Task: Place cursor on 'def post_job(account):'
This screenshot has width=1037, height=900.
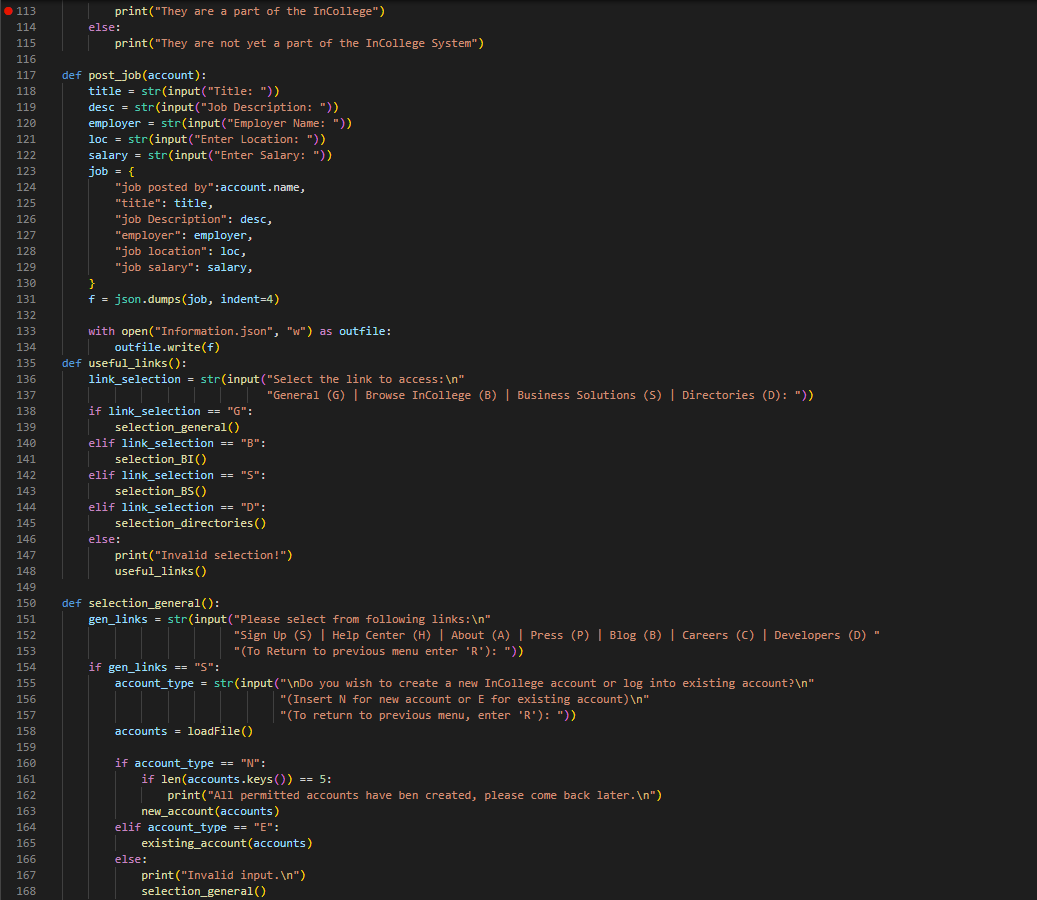Action: tap(134, 75)
